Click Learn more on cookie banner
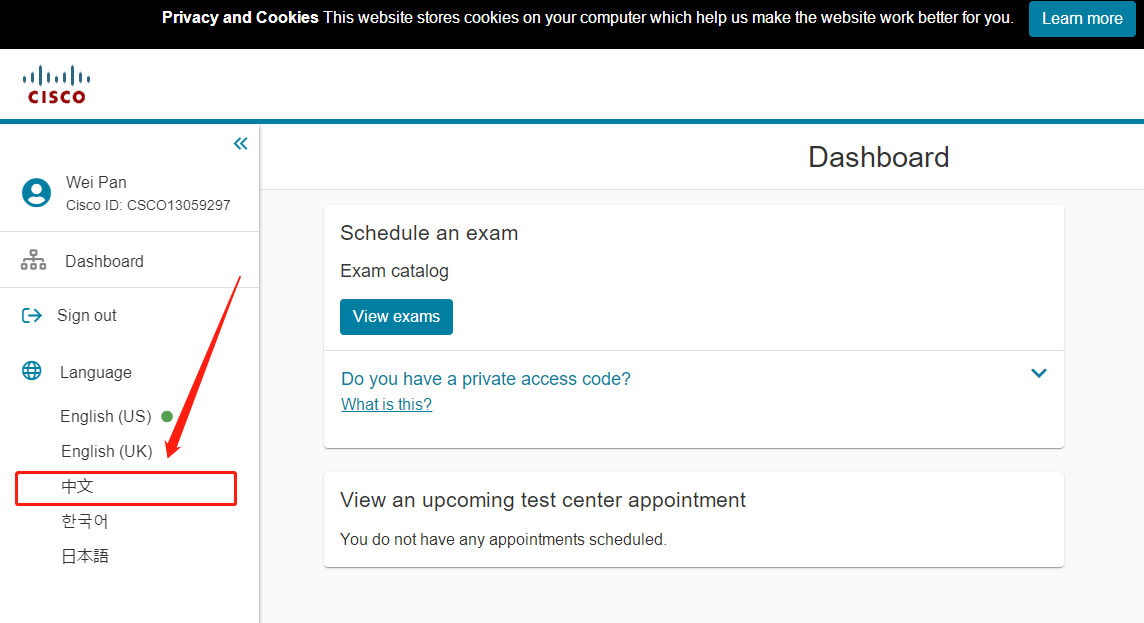The height and width of the screenshot is (623, 1144). pos(1082,19)
